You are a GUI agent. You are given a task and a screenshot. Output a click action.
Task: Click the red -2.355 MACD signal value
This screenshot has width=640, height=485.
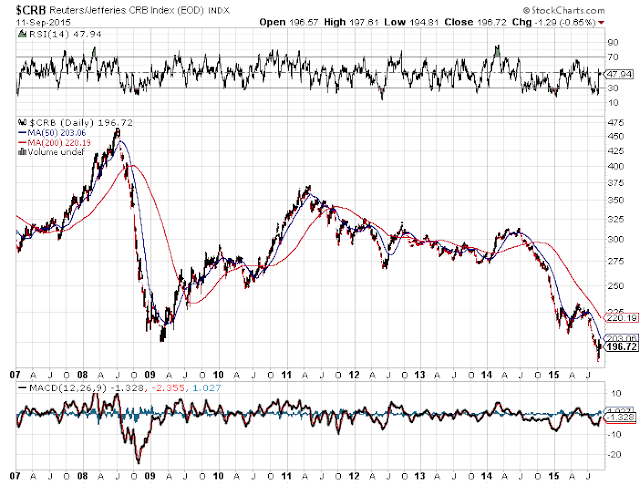pos(167,387)
